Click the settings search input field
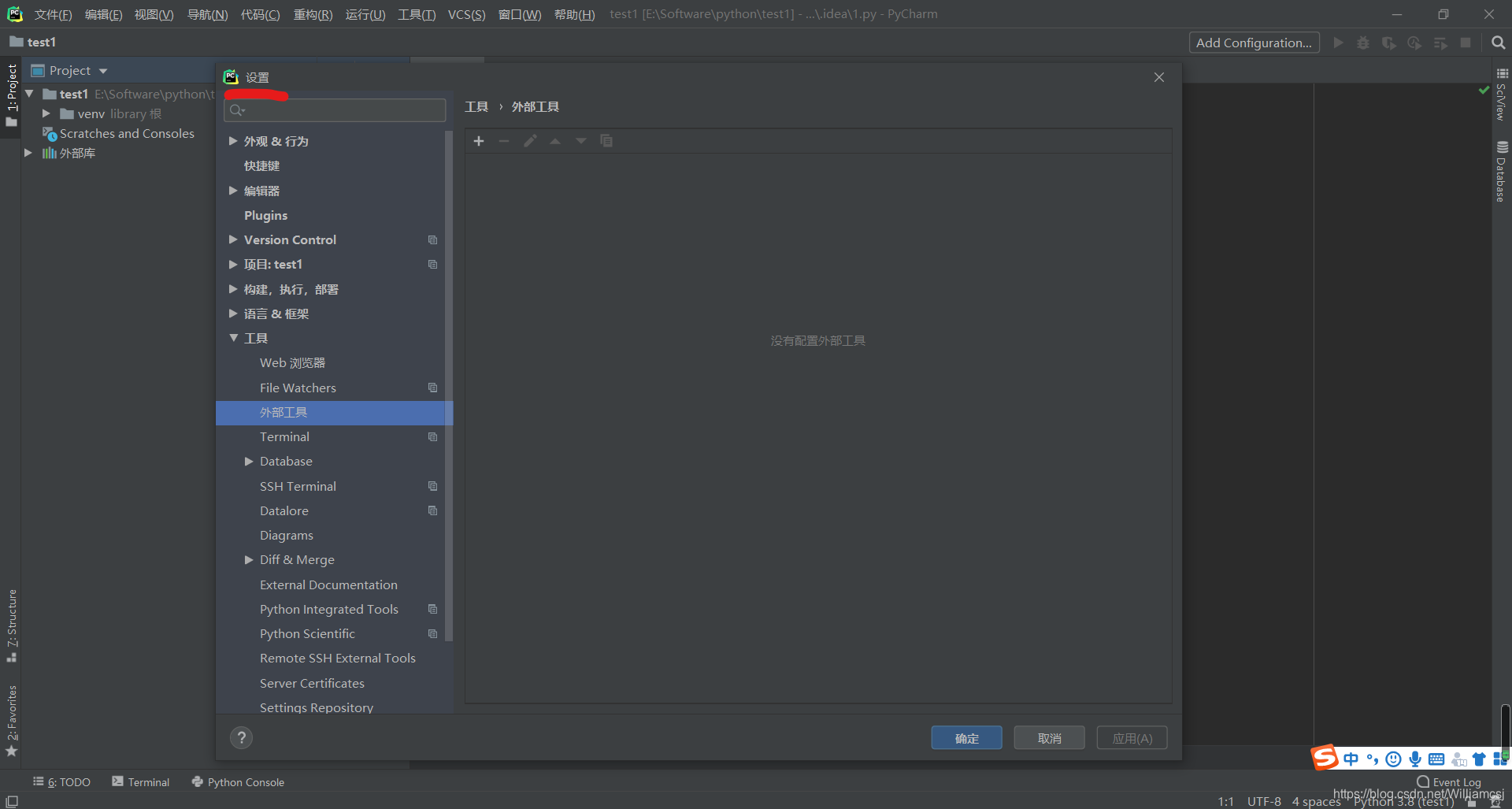 [x=335, y=110]
